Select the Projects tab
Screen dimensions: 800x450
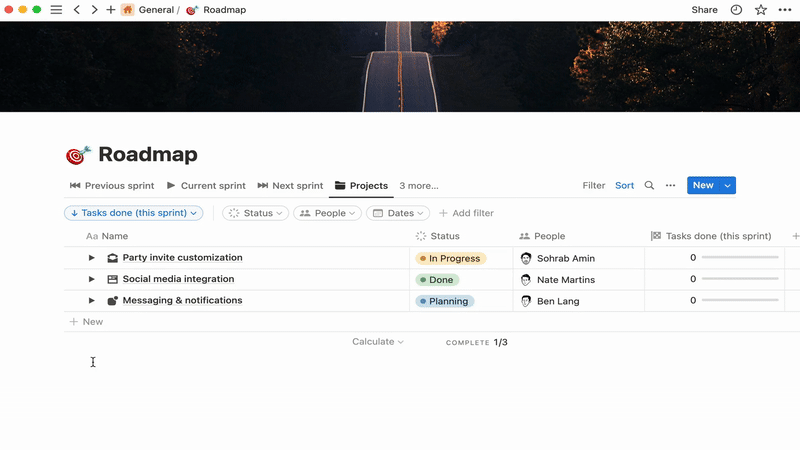pos(361,186)
